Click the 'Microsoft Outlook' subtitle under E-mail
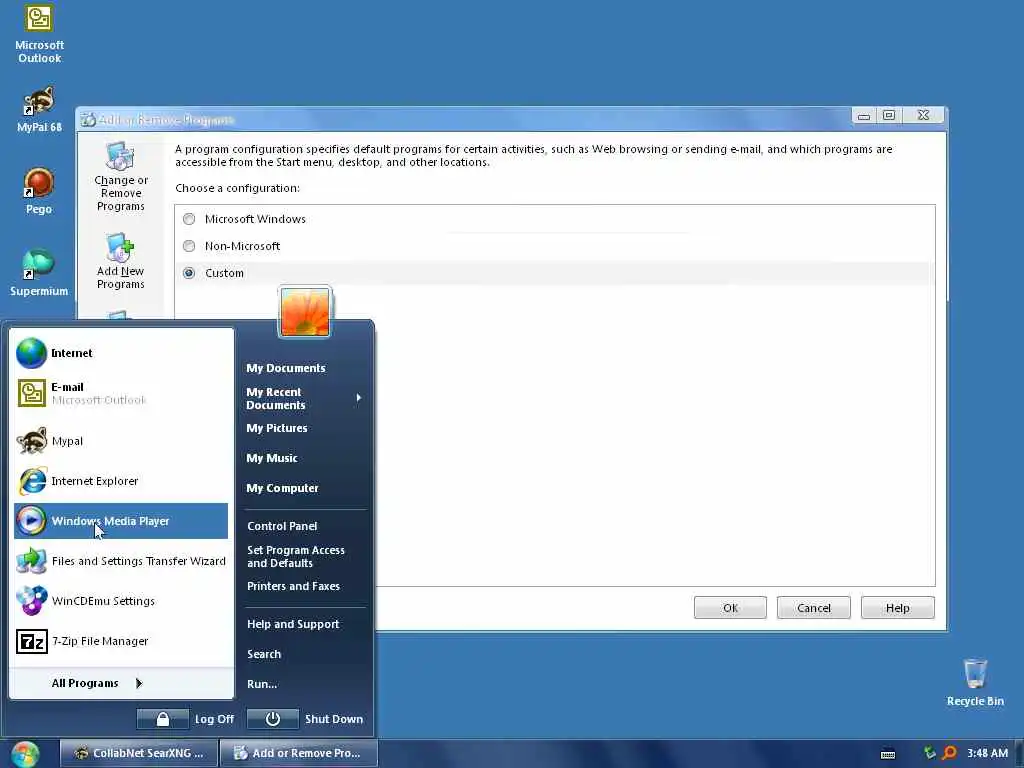Image resolution: width=1024 pixels, height=768 pixels. tap(99, 400)
